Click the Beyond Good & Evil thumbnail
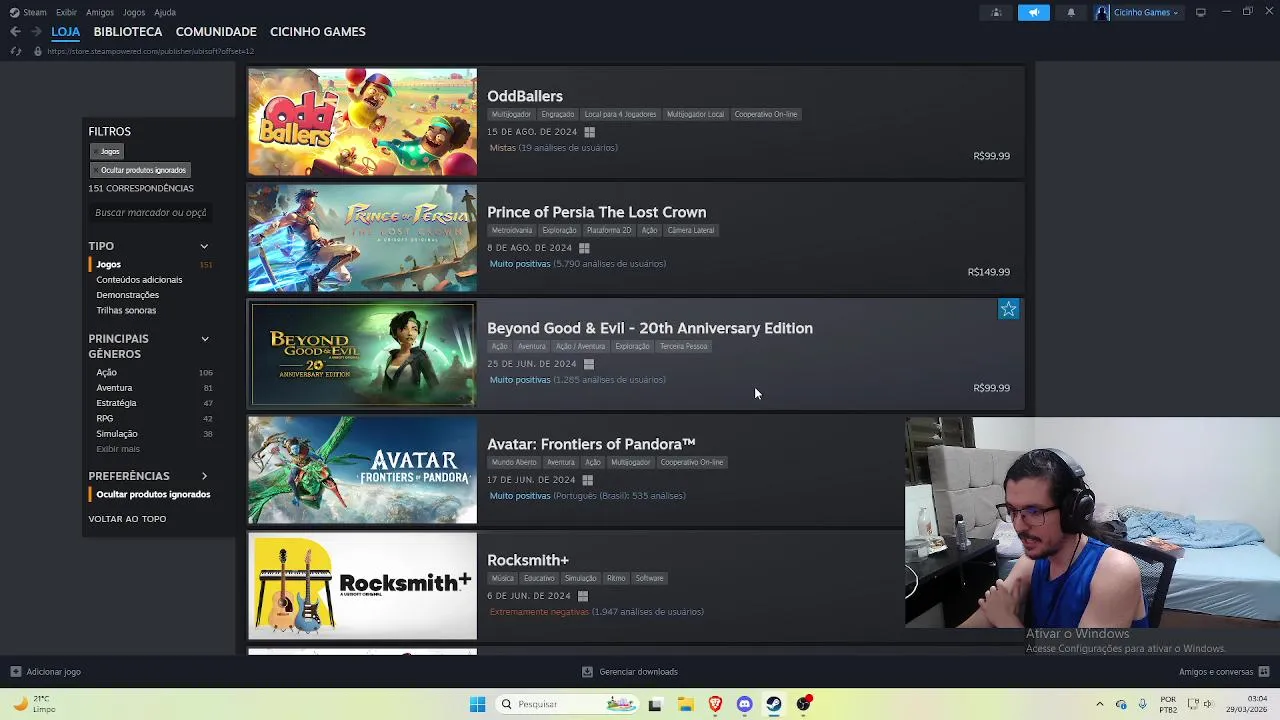 (x=363, y=354)
